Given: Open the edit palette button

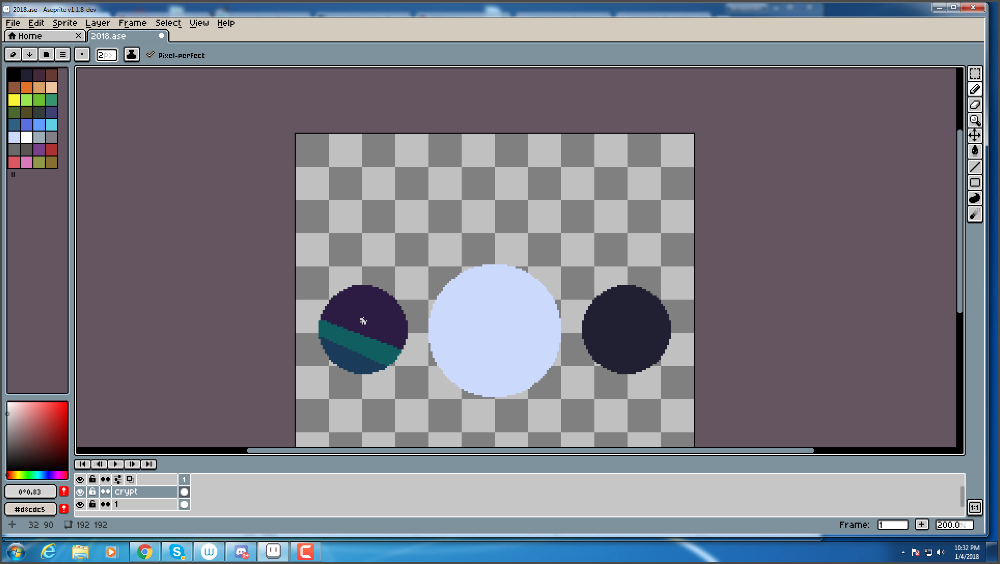Looking at the screenshot, I should coord(13,54).
